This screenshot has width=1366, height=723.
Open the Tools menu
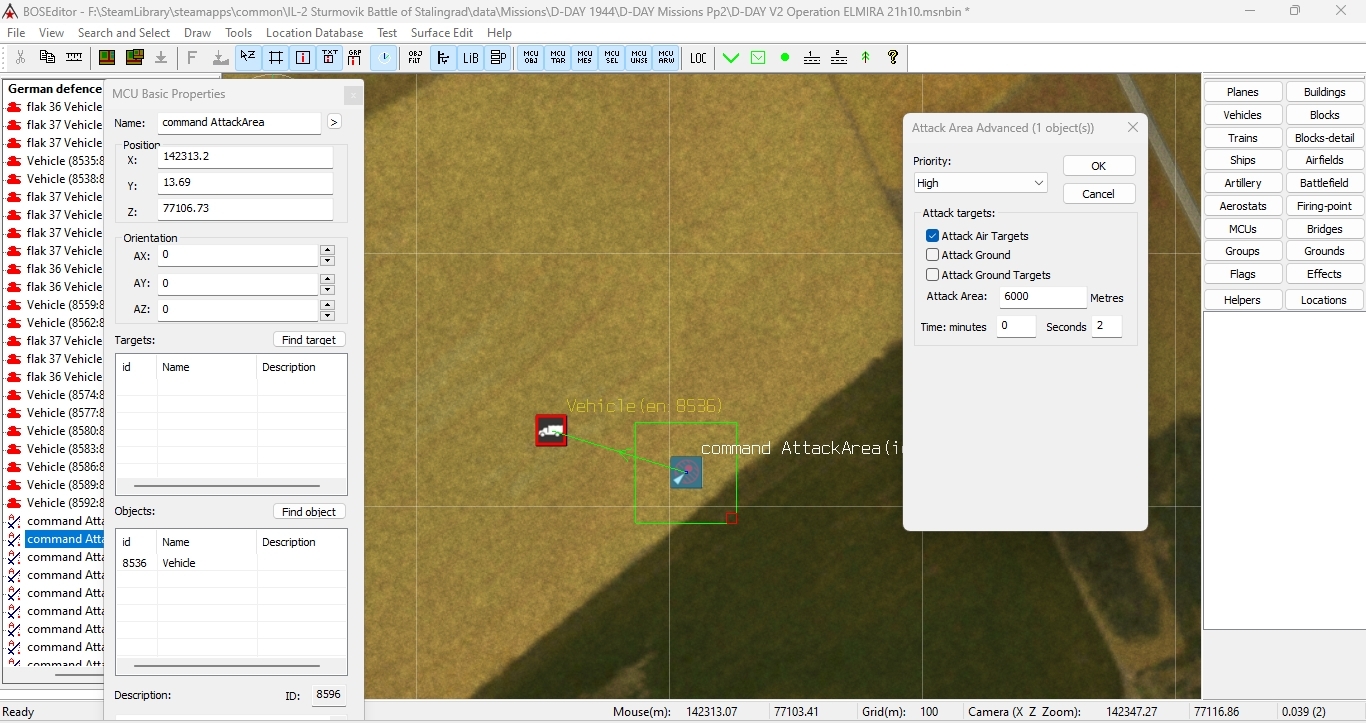[x=239, y=33]
